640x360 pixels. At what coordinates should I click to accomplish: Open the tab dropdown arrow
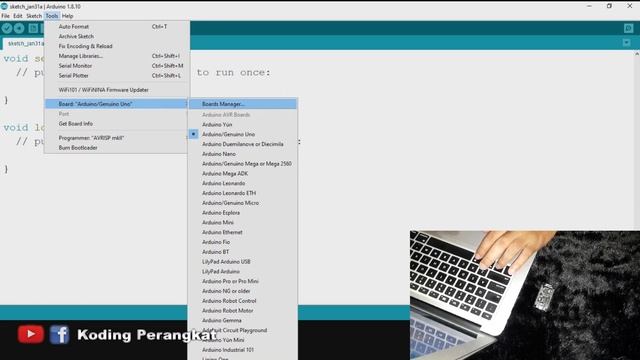[x=627, y=42]
